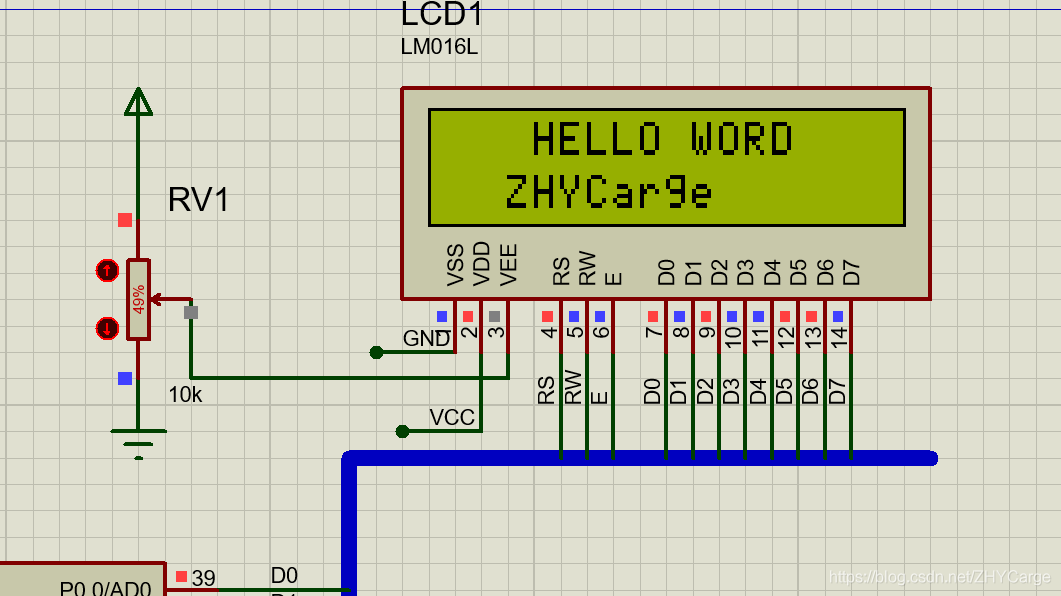The width and height of the screenshot is (1061, 596).
Task: Click the VCC terminal dot
Action: point(403,431)
